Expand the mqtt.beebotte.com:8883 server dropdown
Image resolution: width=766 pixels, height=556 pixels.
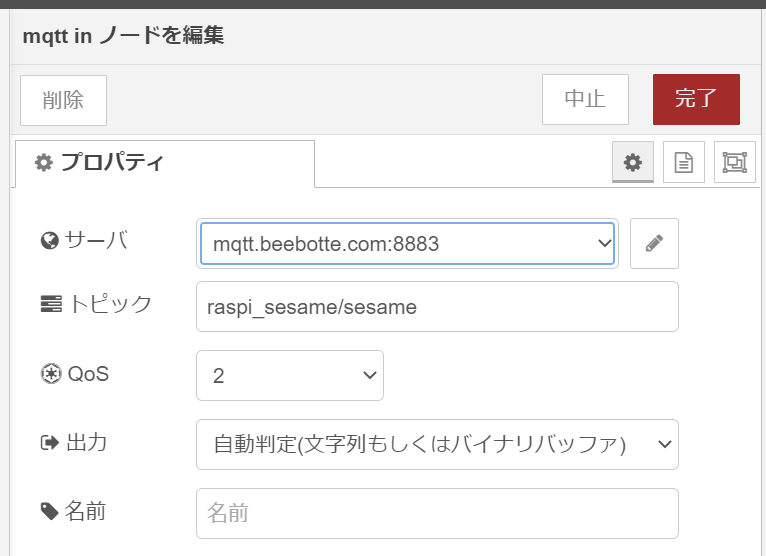(407, 243)
